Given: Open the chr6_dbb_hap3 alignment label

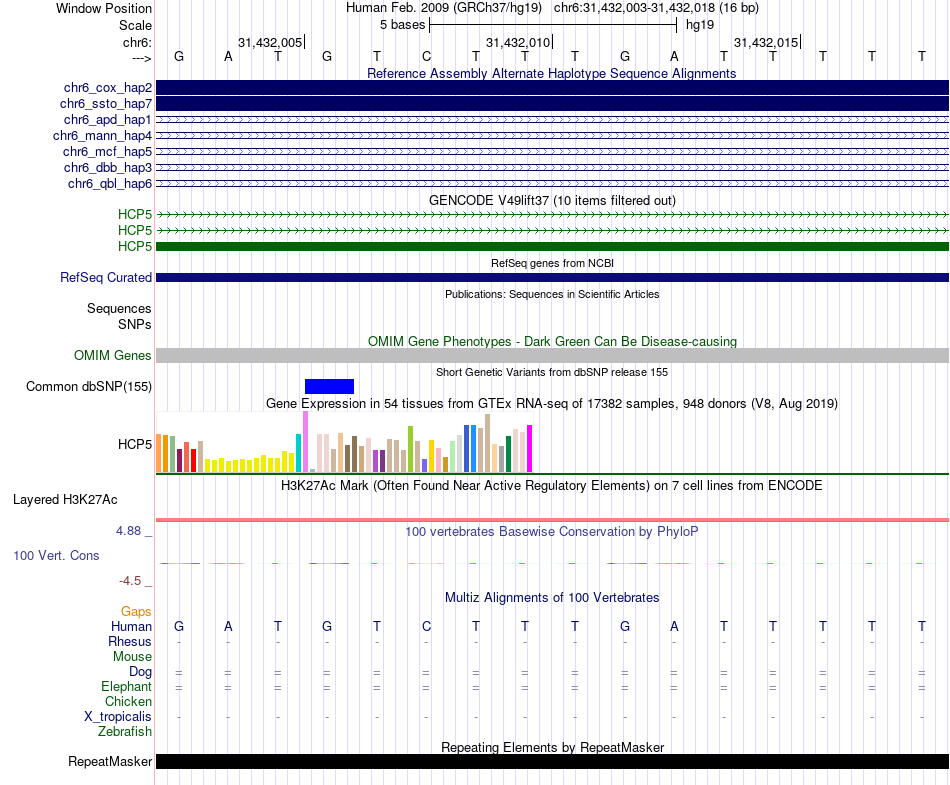Looking at the screenshot, I should point(108,167).
